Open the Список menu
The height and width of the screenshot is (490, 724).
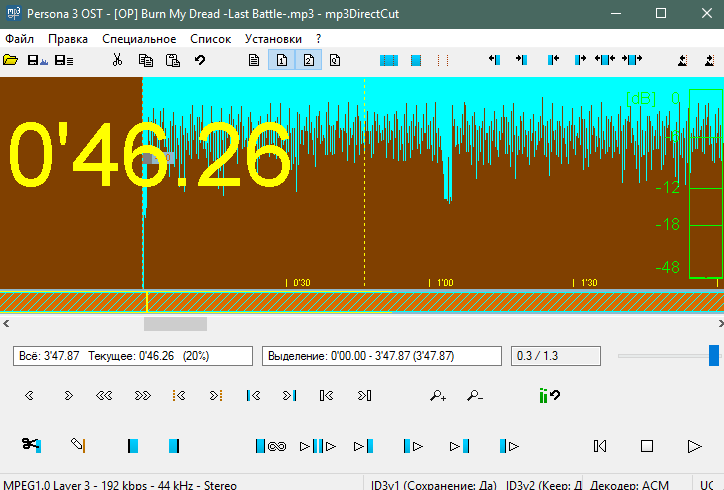point(211,39)
